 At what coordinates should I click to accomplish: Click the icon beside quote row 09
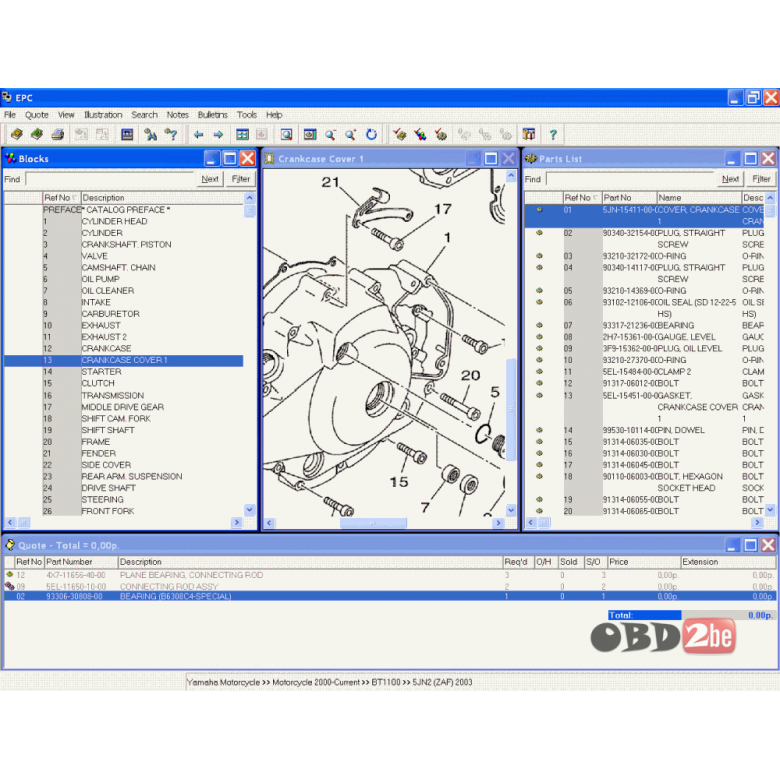[9, 586]
